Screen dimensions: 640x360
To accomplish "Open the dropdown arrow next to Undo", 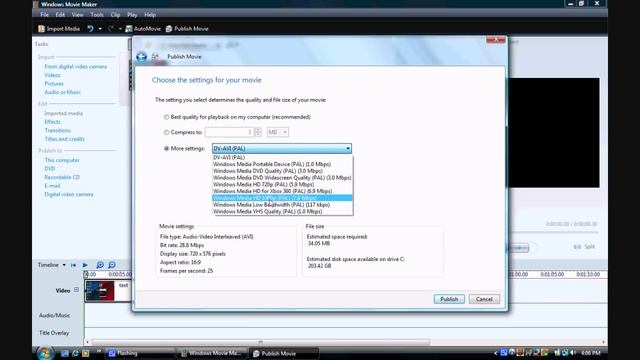I will point(100,29).
